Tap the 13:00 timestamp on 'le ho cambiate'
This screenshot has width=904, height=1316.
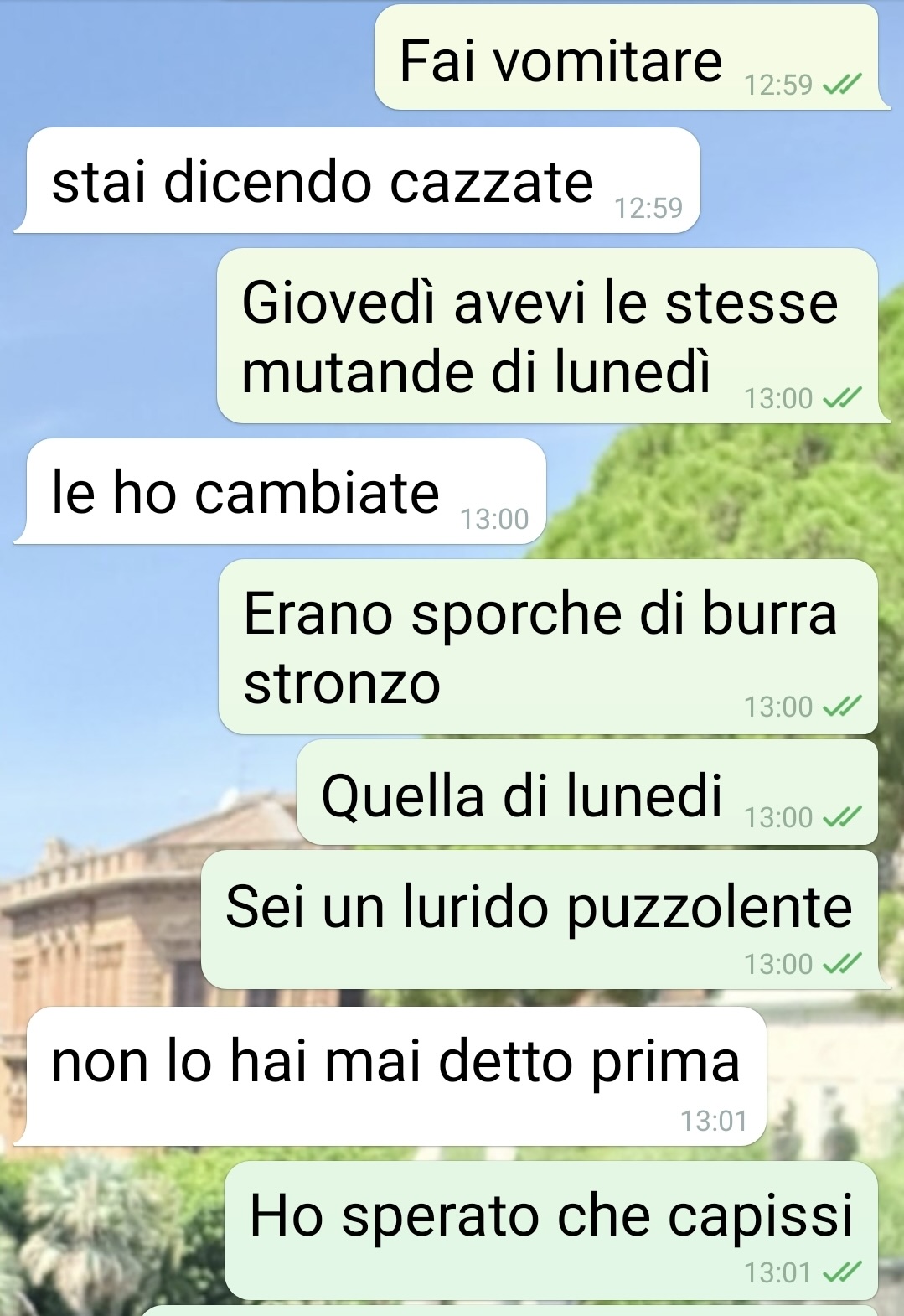pos(494,520)
